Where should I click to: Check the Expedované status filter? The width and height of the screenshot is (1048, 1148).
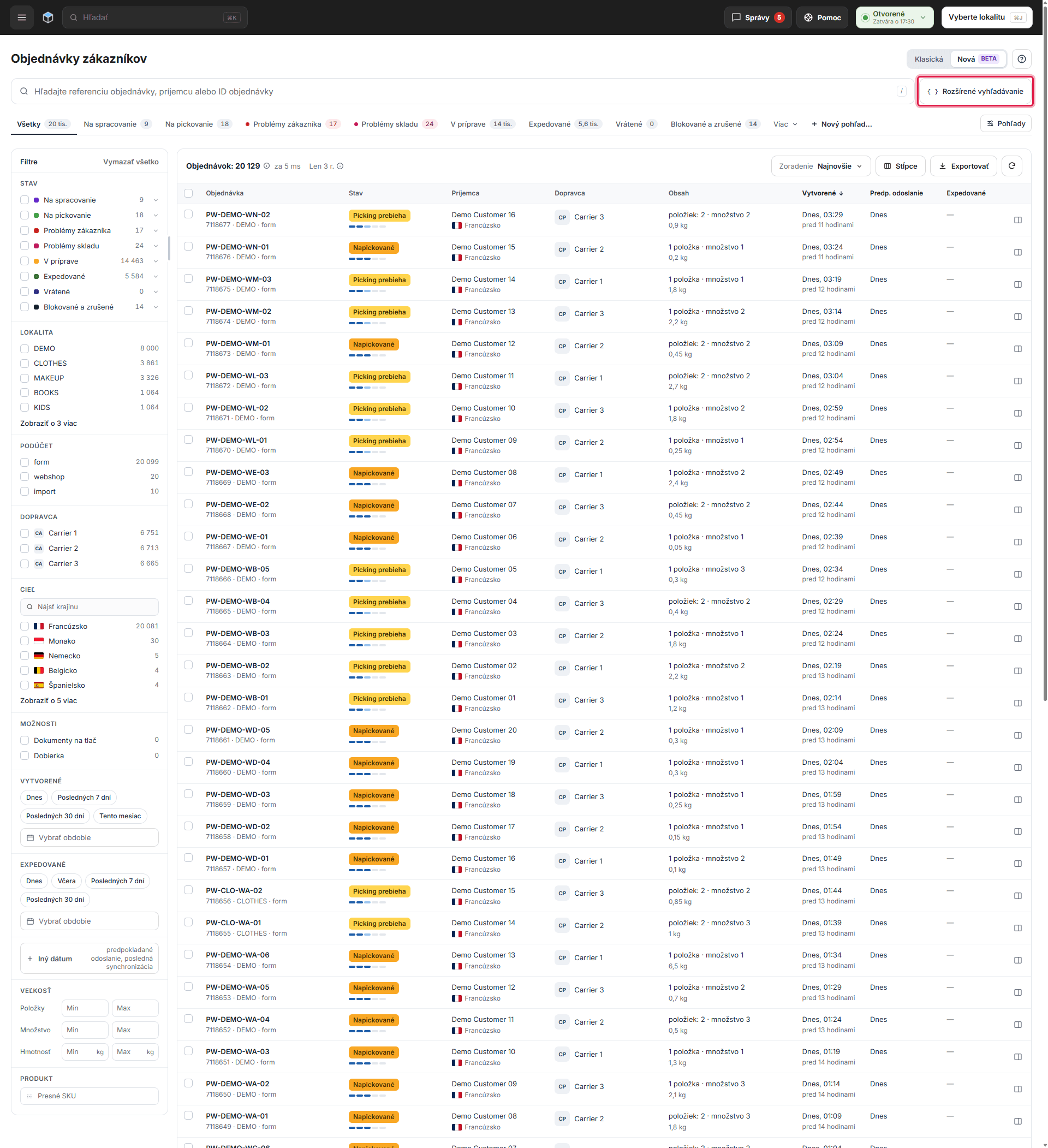[25, 277]
